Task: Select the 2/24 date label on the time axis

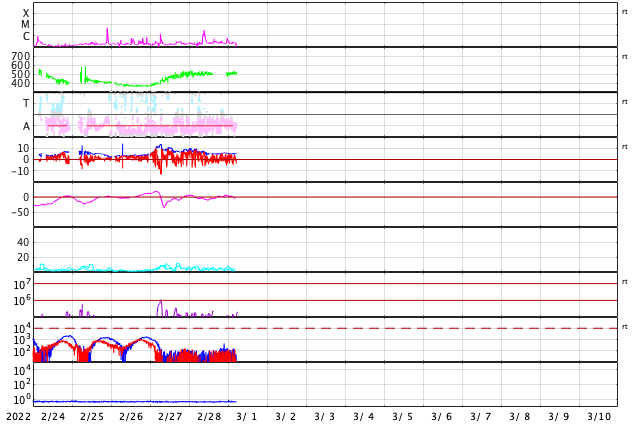Action: coord(53,417)
